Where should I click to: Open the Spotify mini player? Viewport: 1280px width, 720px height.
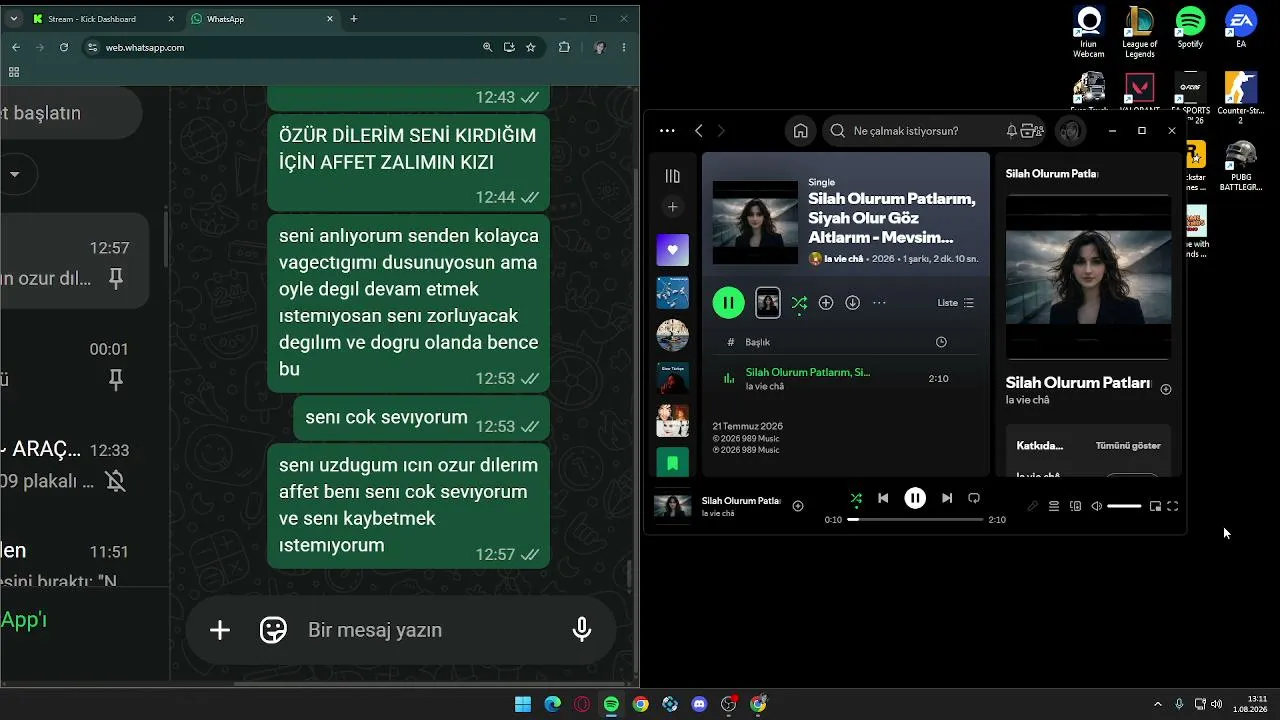1155,507
